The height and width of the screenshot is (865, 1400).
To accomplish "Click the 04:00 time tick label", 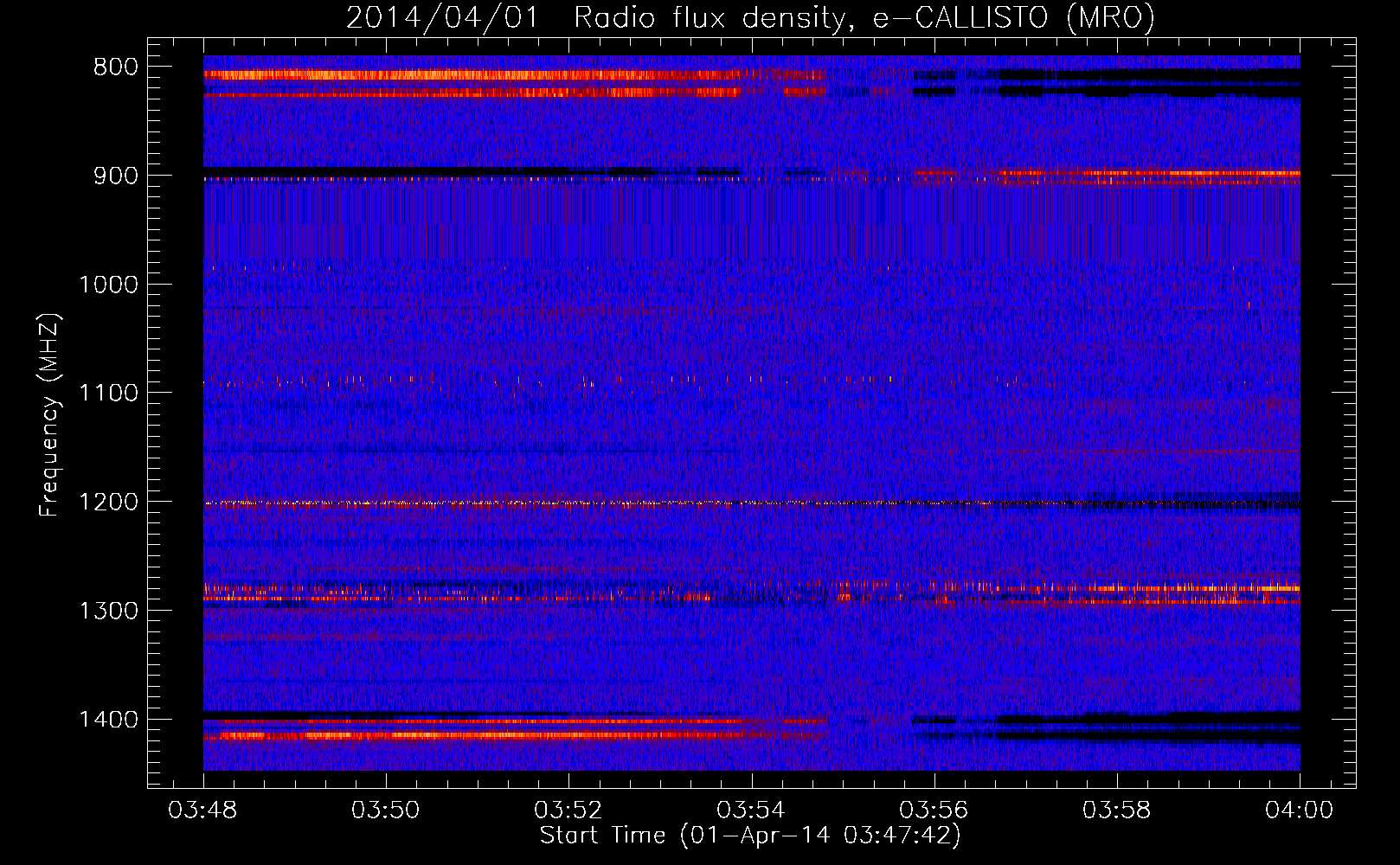I will [x=1300, y=811].
